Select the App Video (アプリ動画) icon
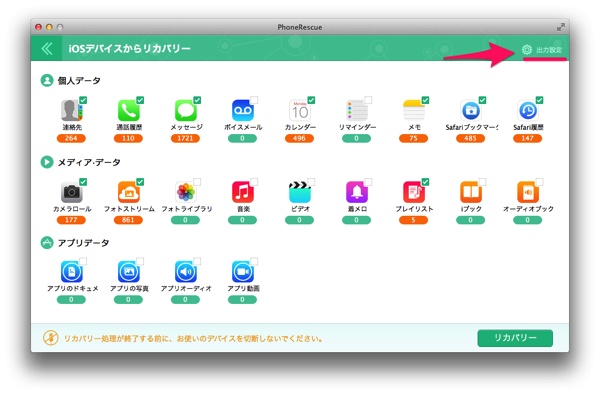 (242, 272)
